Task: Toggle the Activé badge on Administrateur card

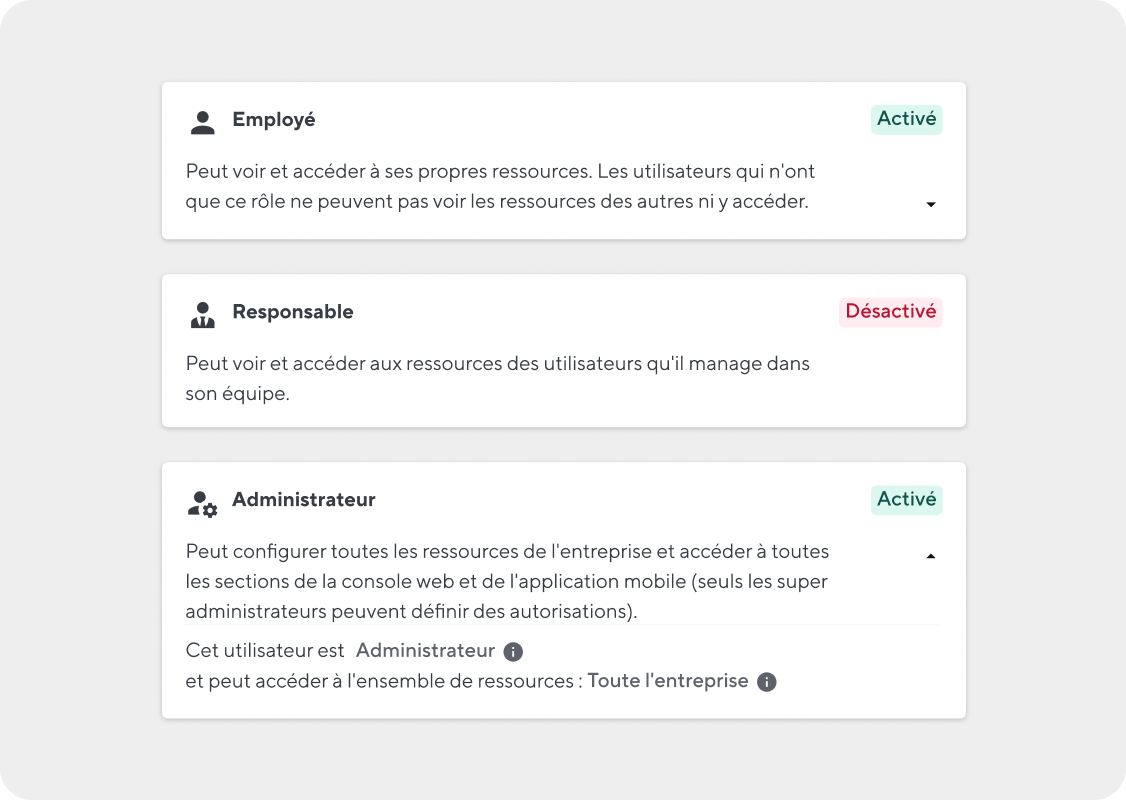Action: (x=906, y=500)
